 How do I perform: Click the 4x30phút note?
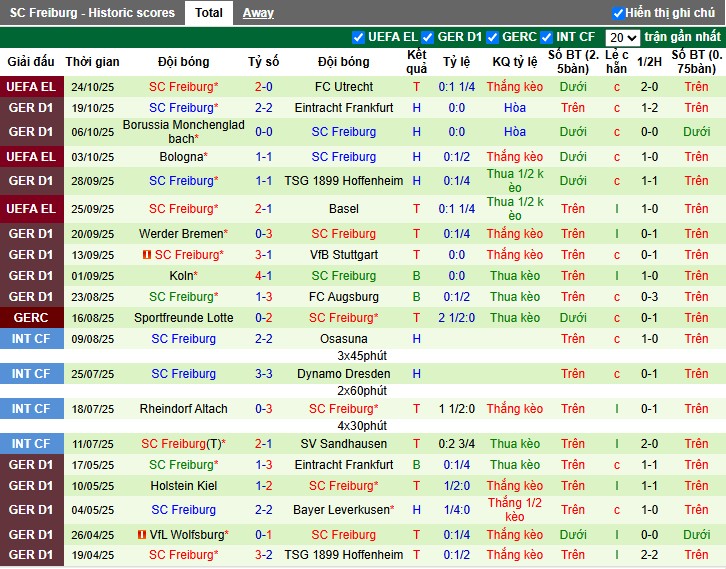pyautogui.click(x=362, y=426)
